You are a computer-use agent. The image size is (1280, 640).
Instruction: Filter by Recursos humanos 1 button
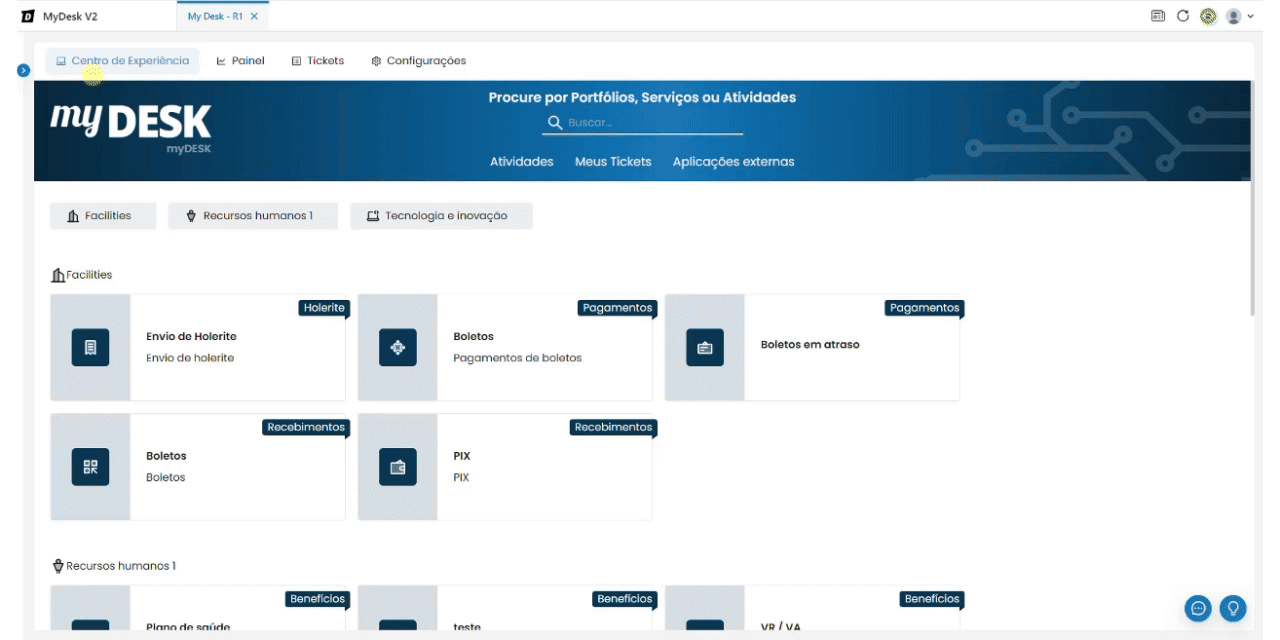253,216
